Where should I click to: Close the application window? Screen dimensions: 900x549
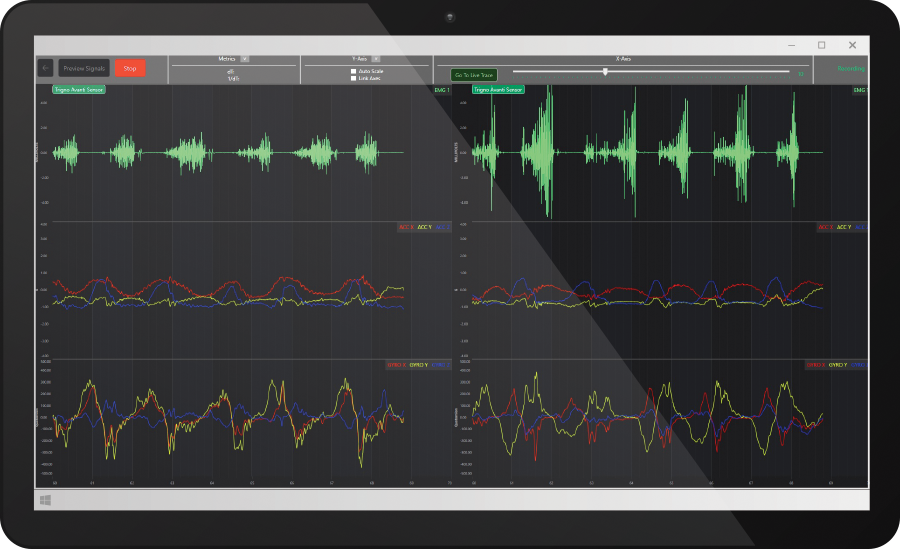pyautogui.click(x=852, y=45)
